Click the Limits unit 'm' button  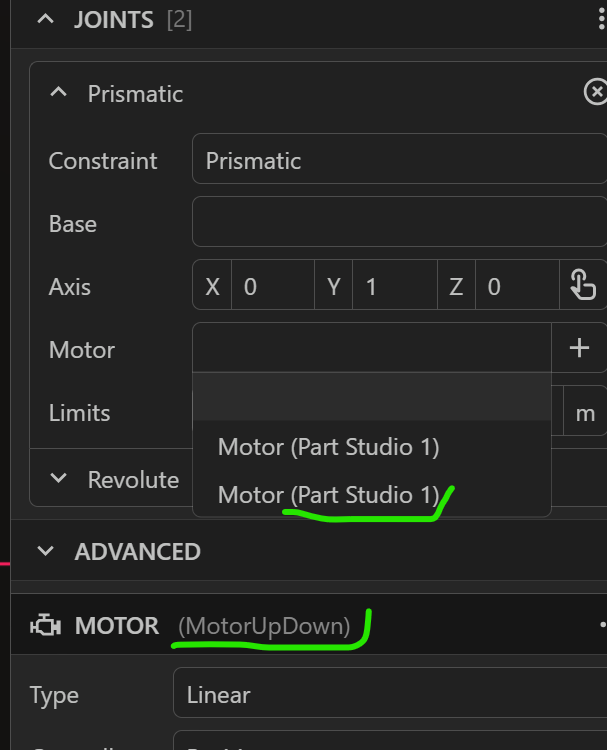pos(585,413)
